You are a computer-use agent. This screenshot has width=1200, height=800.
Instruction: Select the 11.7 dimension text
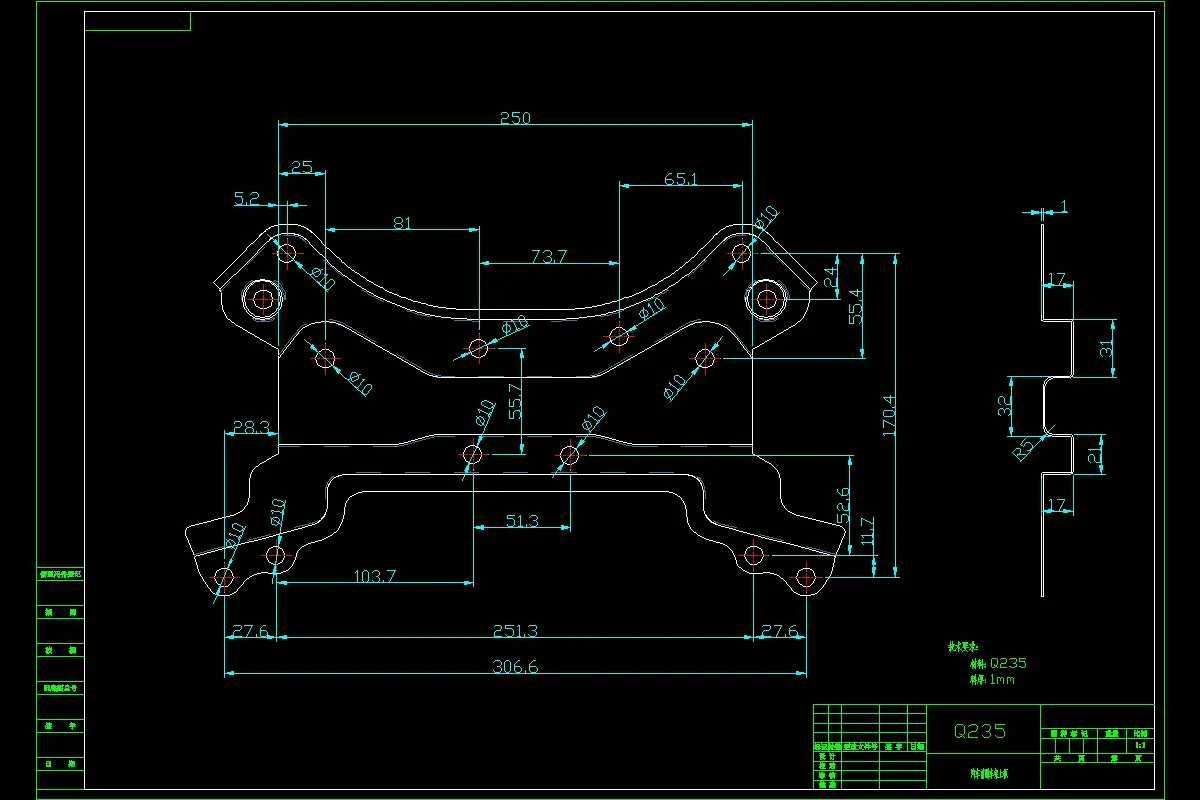(x=866, y=532)
